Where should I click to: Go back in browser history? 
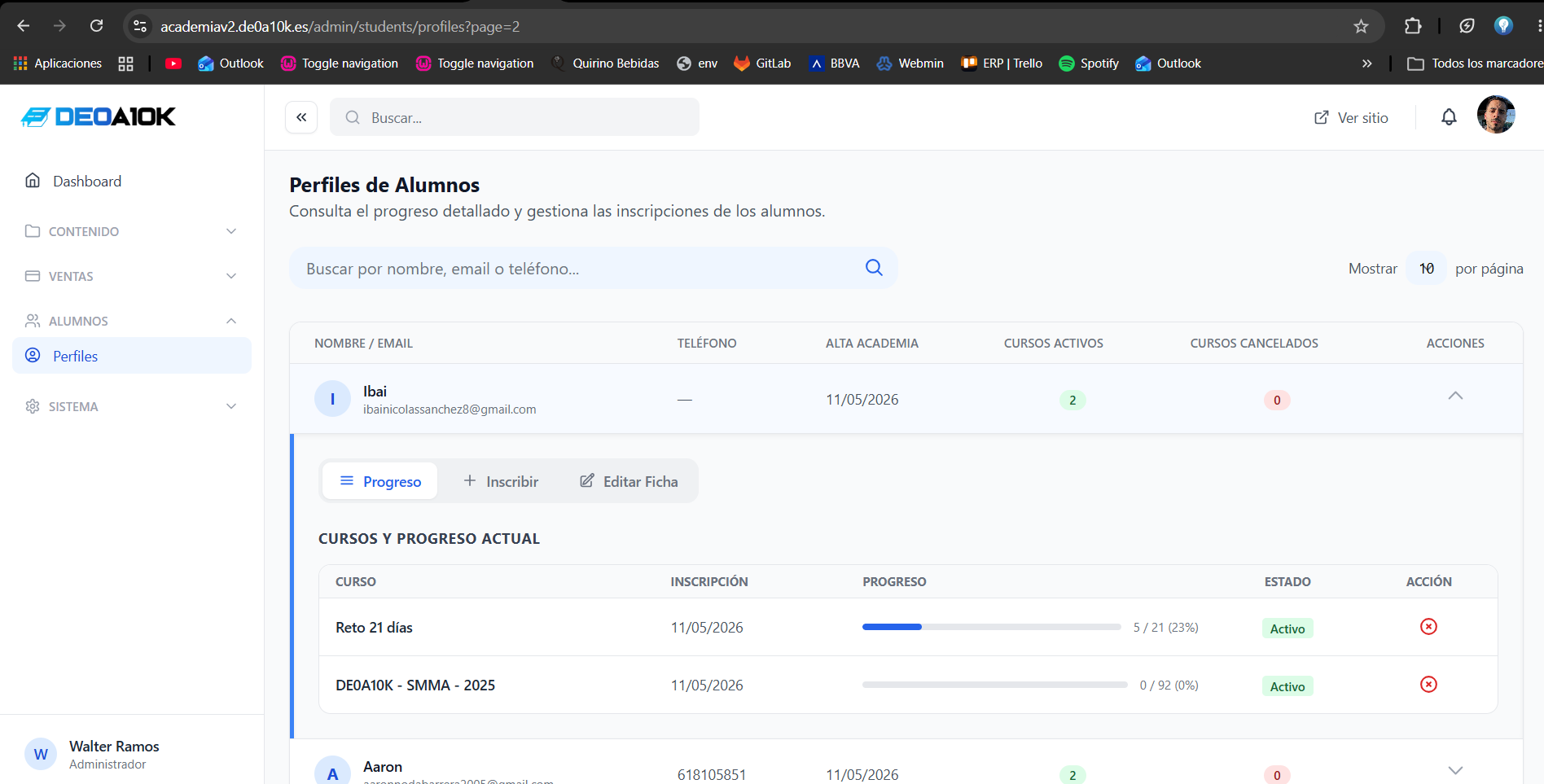point(24,26)
